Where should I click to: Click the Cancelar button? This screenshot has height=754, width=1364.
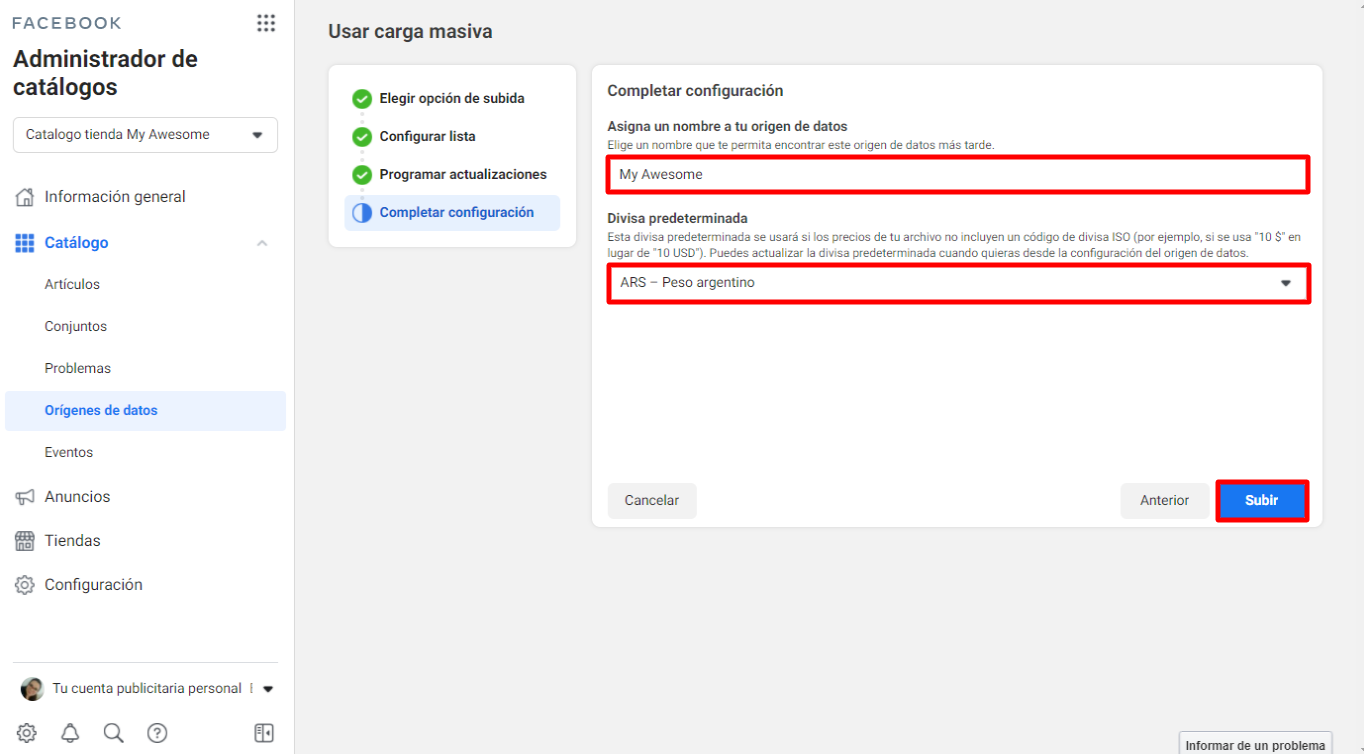tap(652, 501)
